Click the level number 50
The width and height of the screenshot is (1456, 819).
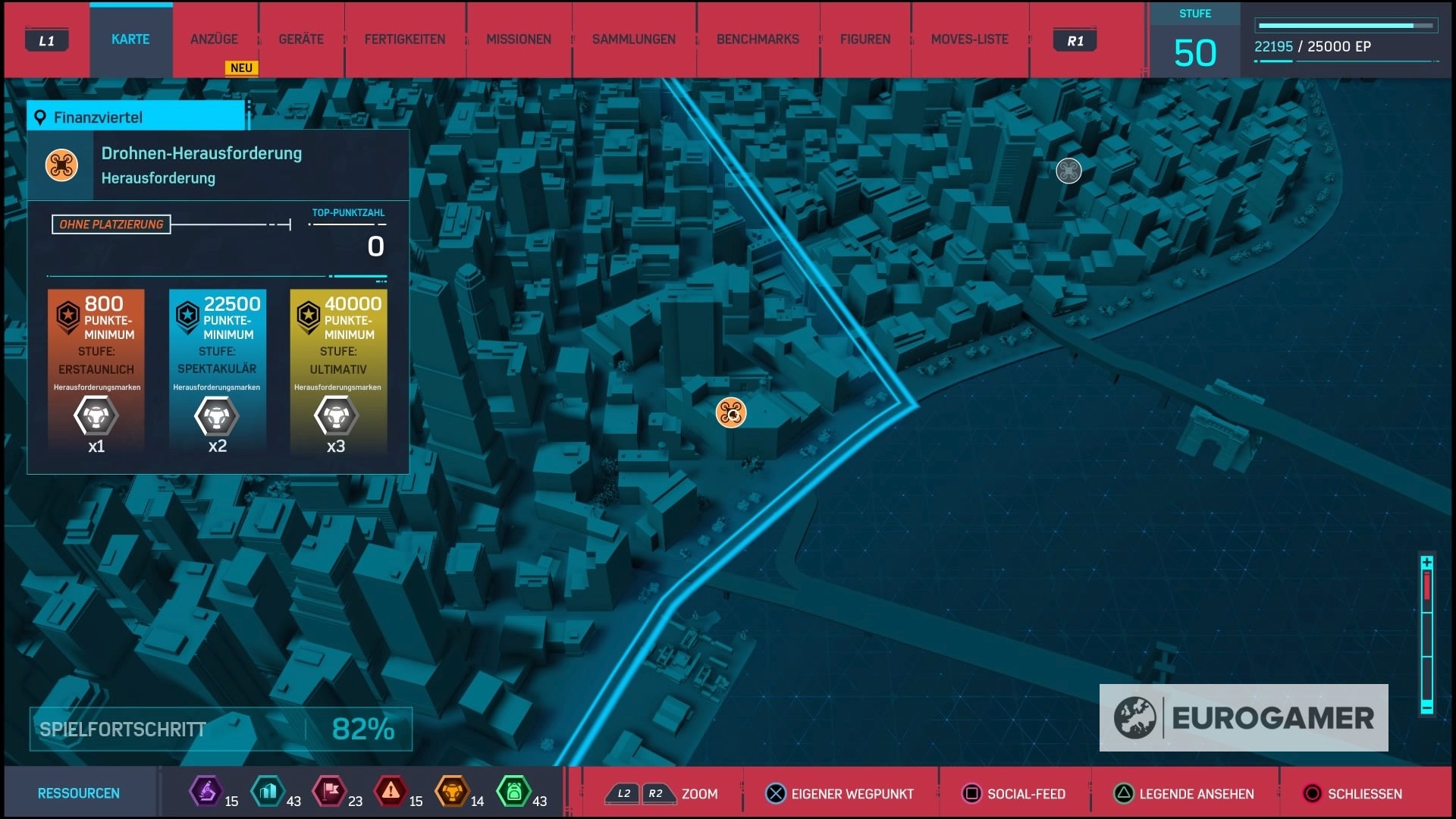1195,53
